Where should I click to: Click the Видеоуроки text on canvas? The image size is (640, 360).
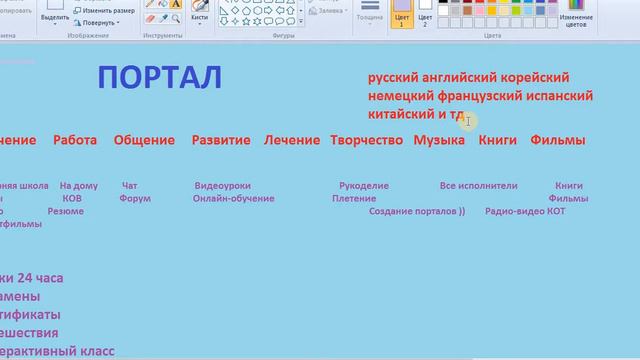coord(222,186)
